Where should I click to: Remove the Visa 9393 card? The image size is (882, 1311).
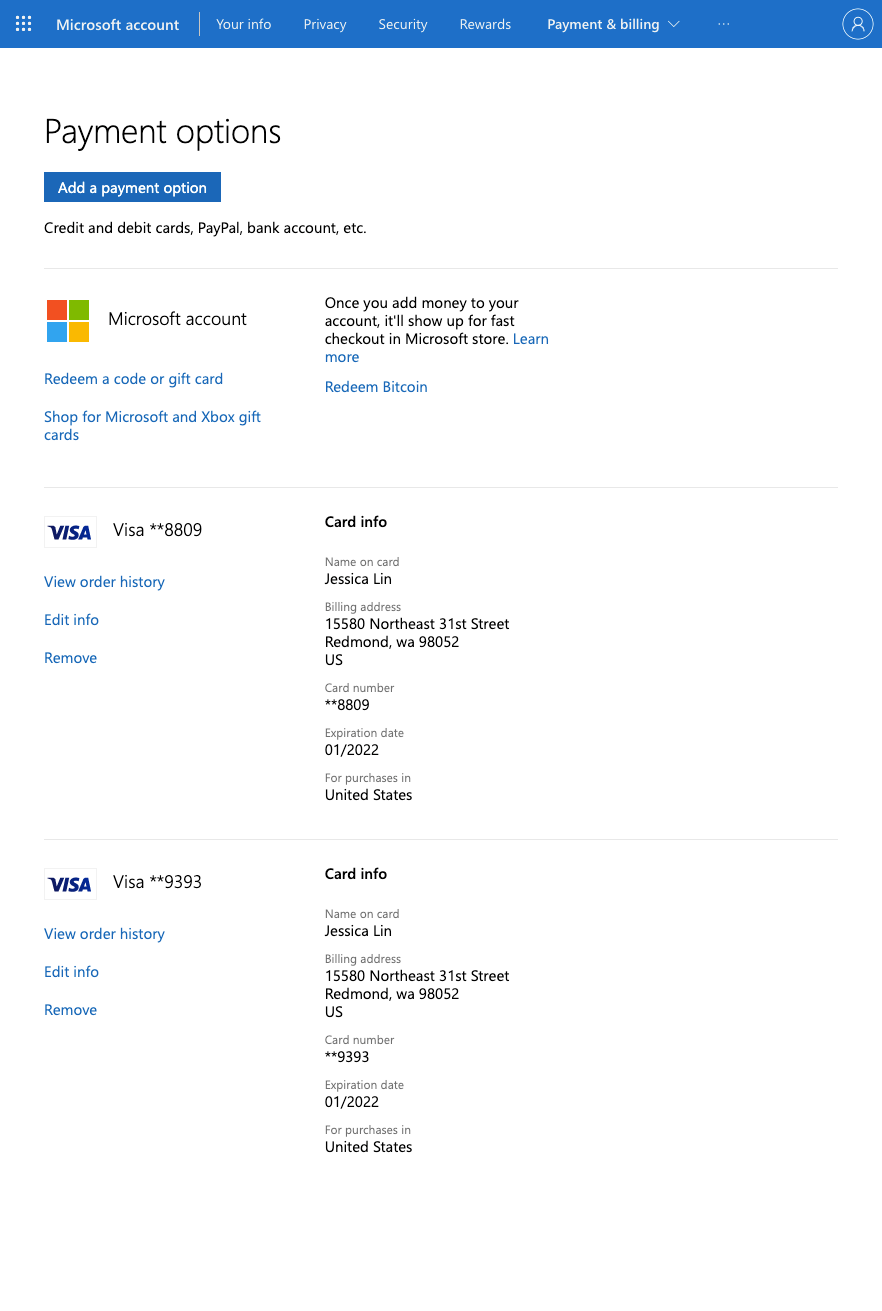(x=70, y=1010)
